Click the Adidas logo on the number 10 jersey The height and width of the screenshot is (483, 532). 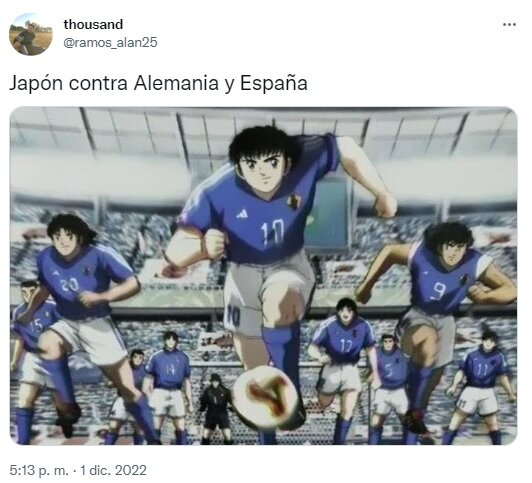coord(242,214)
